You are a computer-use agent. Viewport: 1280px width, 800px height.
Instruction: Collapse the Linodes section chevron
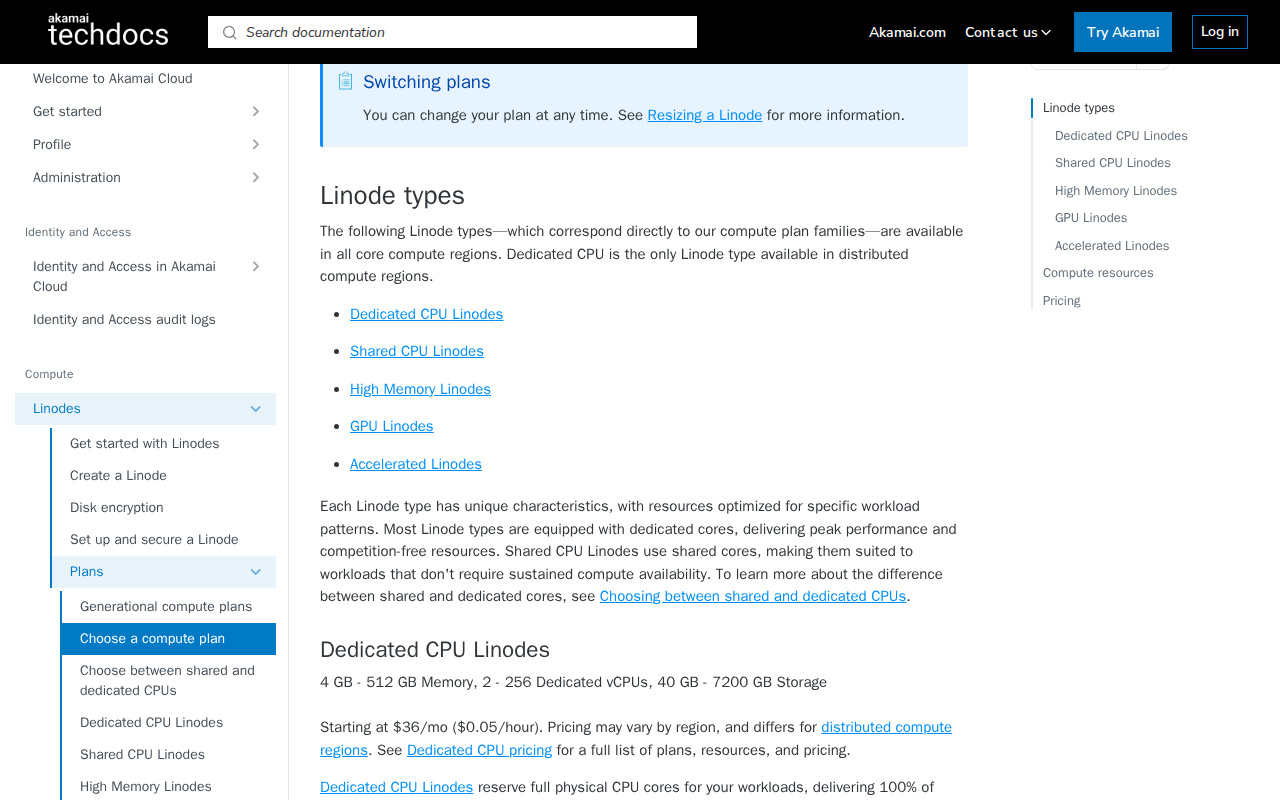[x=256, y=409]
